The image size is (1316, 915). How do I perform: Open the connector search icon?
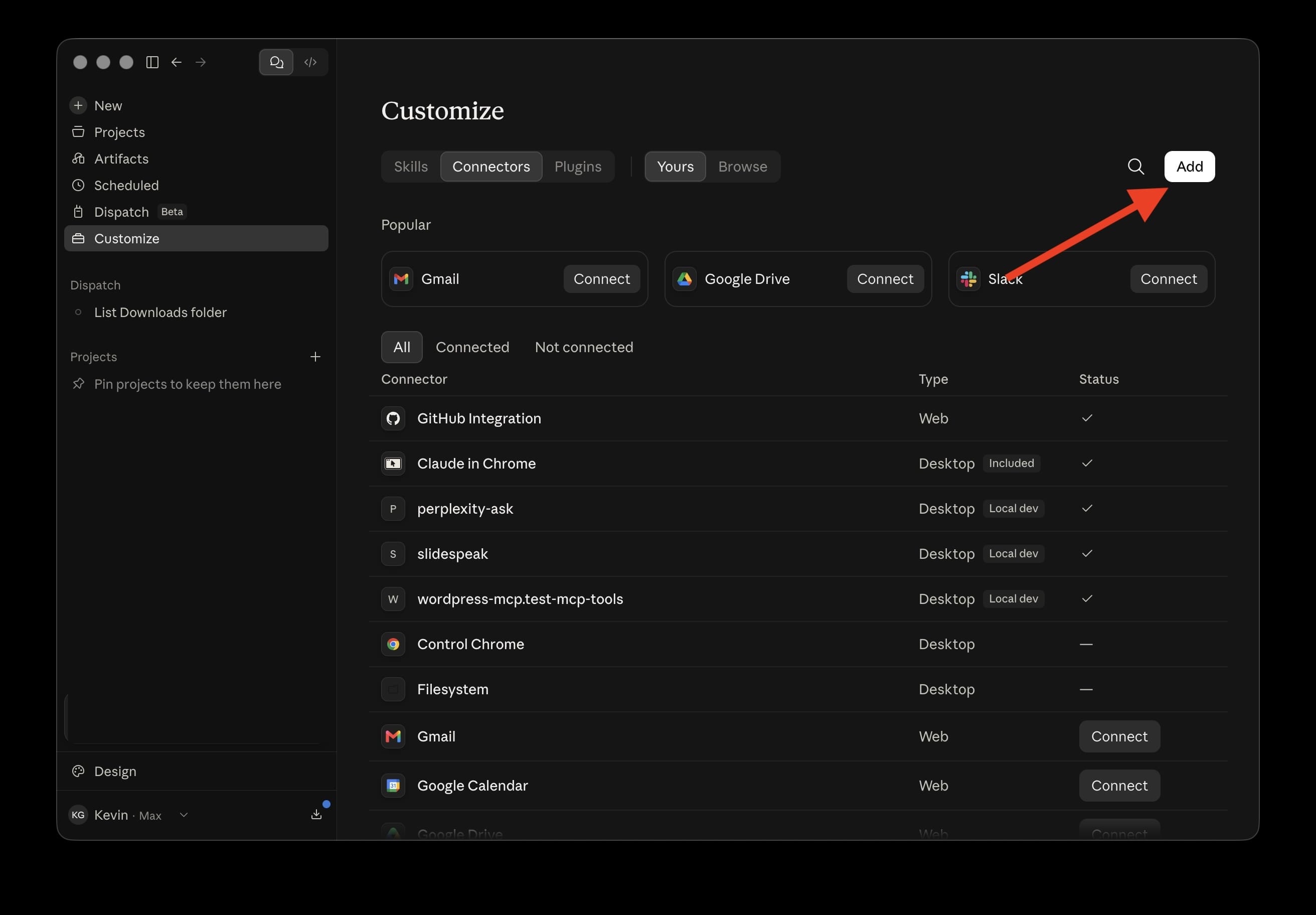(x=1136, y=166)
